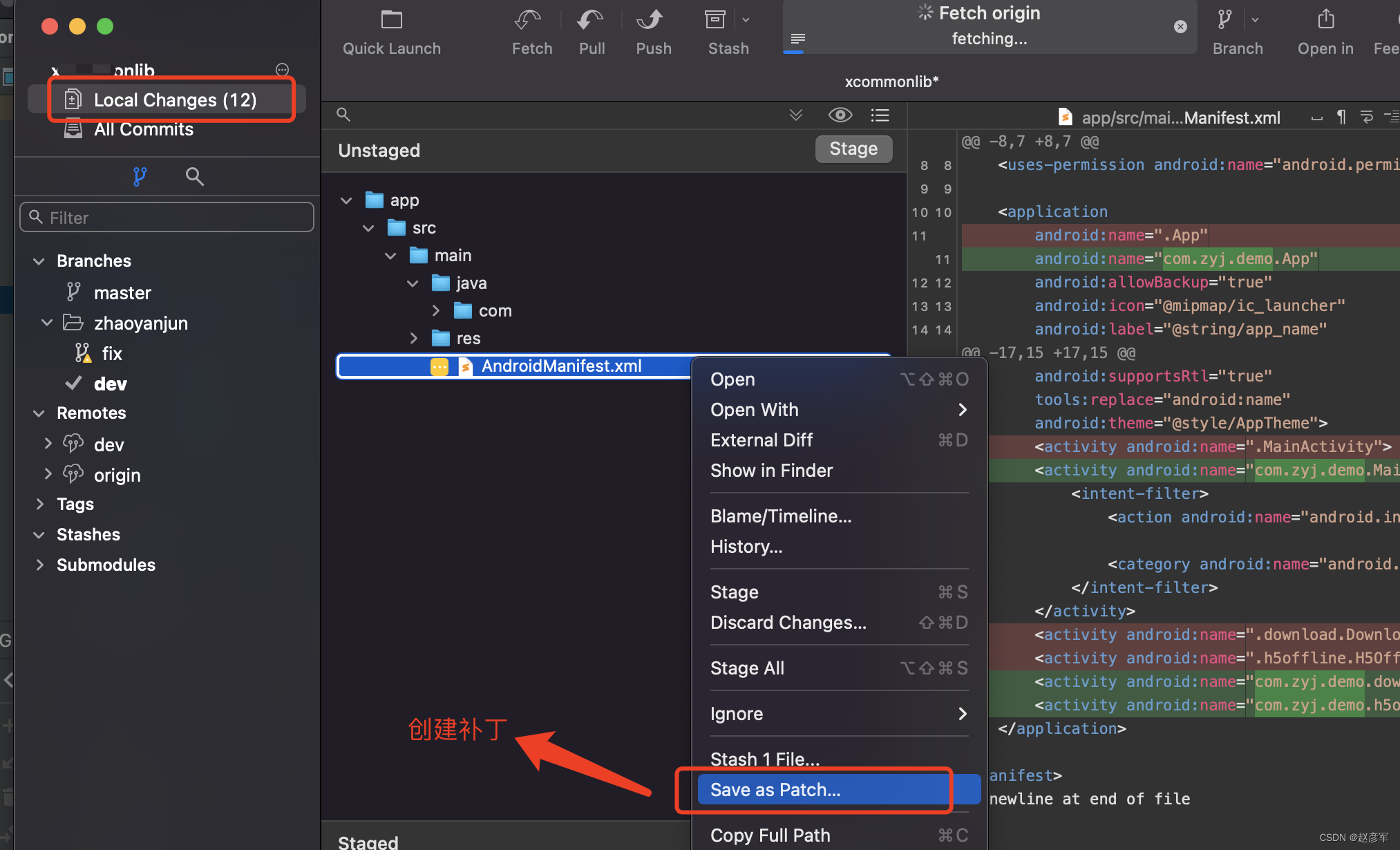
Task: Select the fix branch
Action: click(x=111, y=354)
